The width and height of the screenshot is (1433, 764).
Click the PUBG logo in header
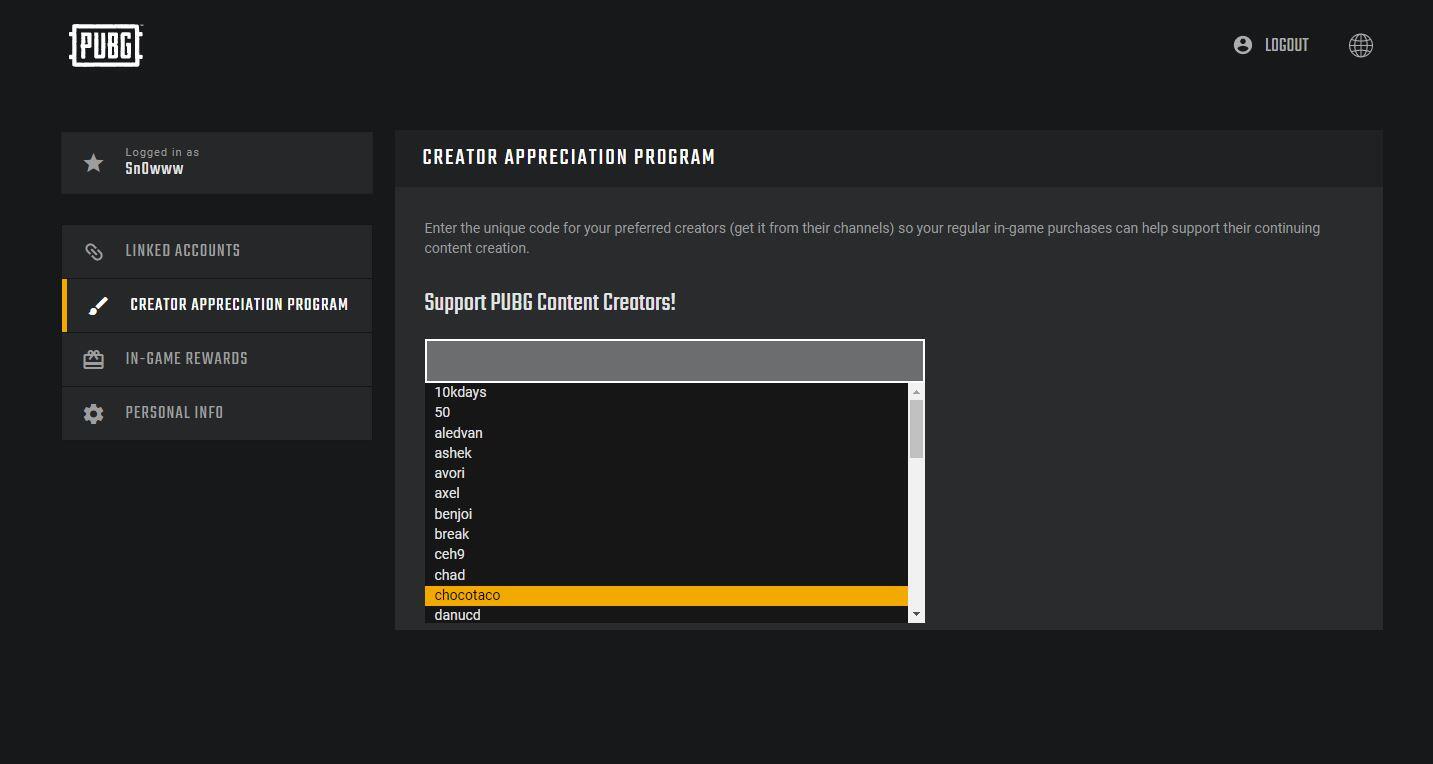click(106, 46)
